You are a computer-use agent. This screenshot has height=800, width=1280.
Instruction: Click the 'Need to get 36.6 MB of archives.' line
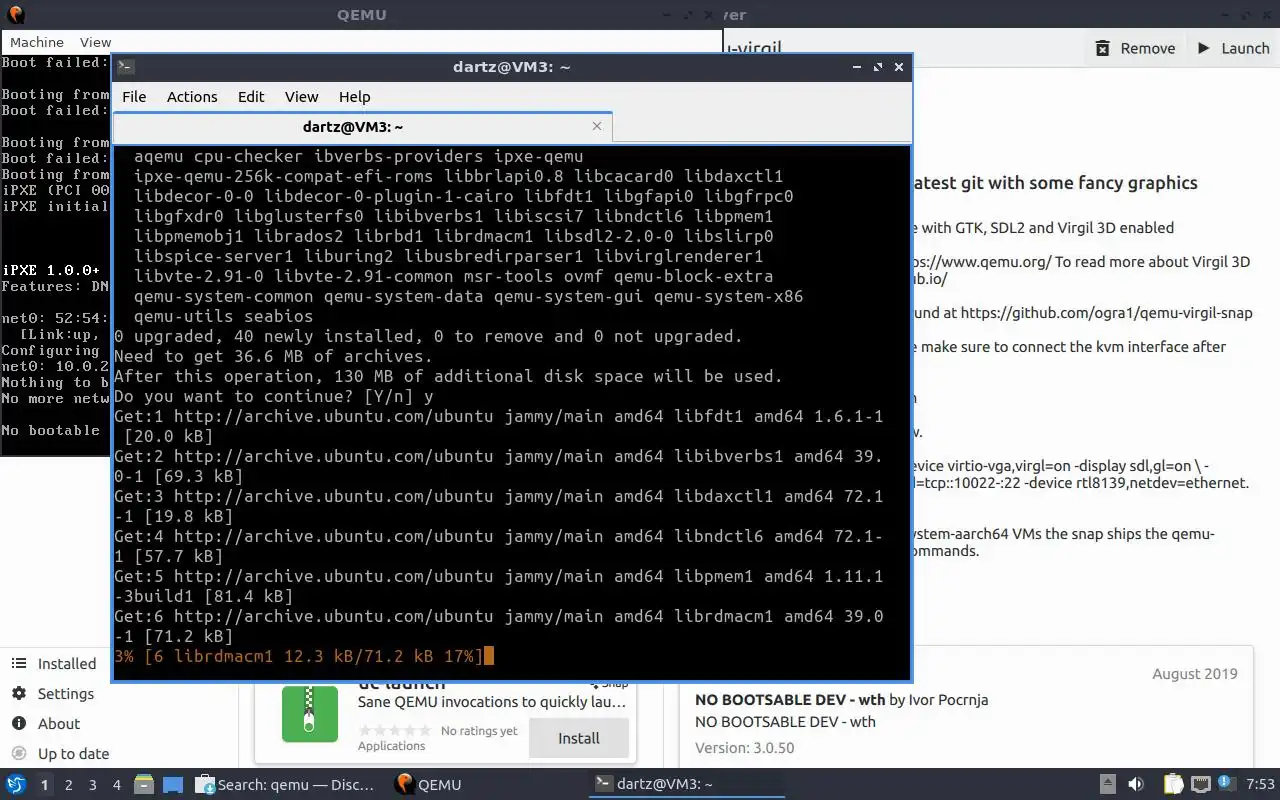[x=274, y=356]
